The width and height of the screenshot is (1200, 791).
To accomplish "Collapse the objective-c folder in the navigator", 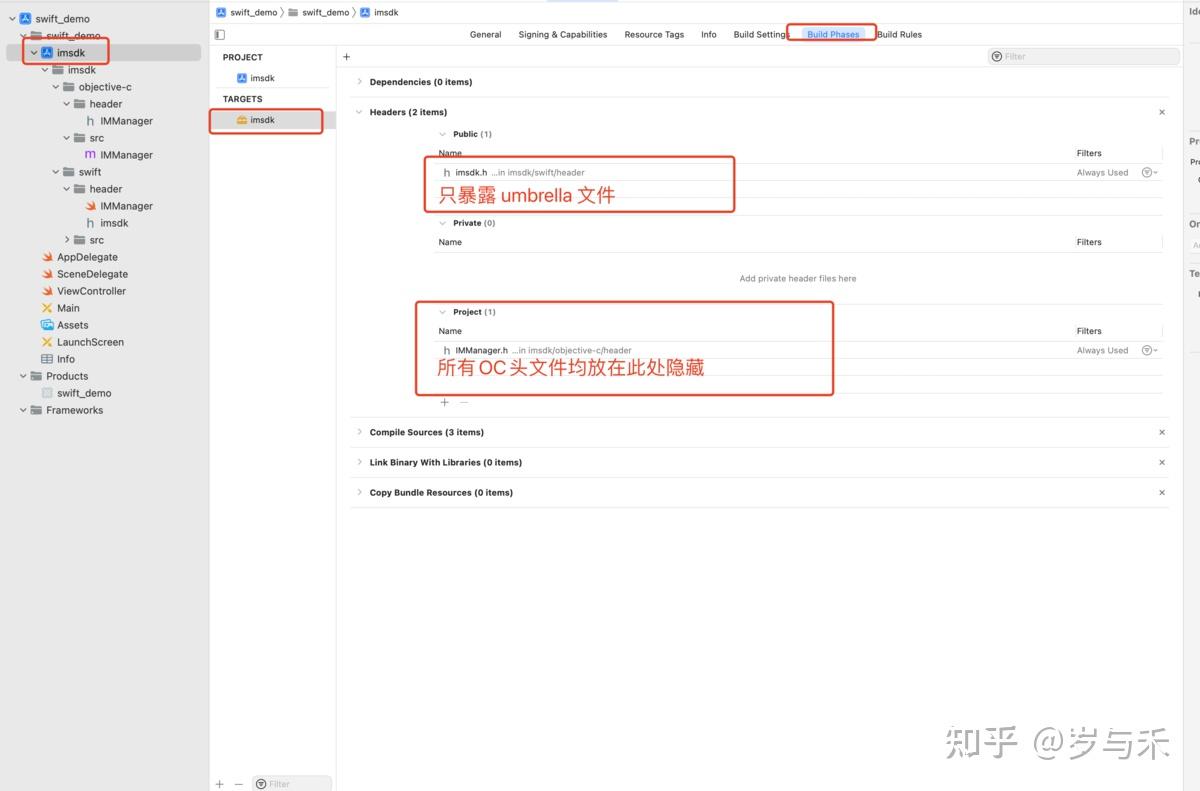I will click(x=55, y=86).
